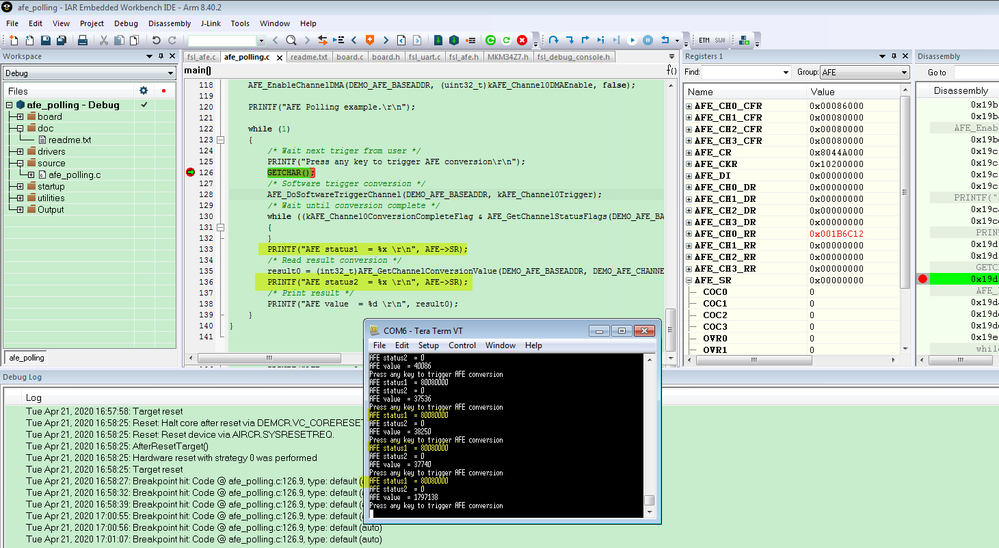999x548 pixels.
Task: Run to cursor debug icon
Action: (616, 40)
